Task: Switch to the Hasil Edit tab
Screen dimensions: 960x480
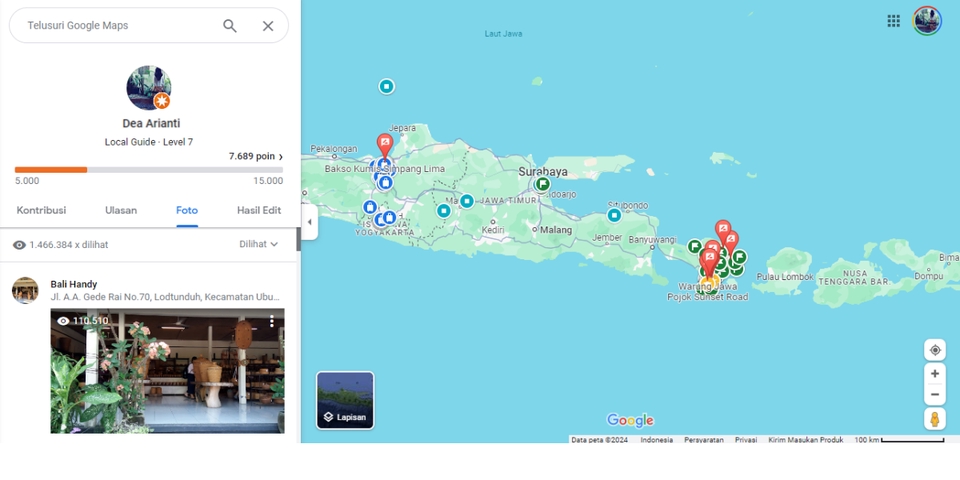Action: pyautogui.click(x=259, y=210)
